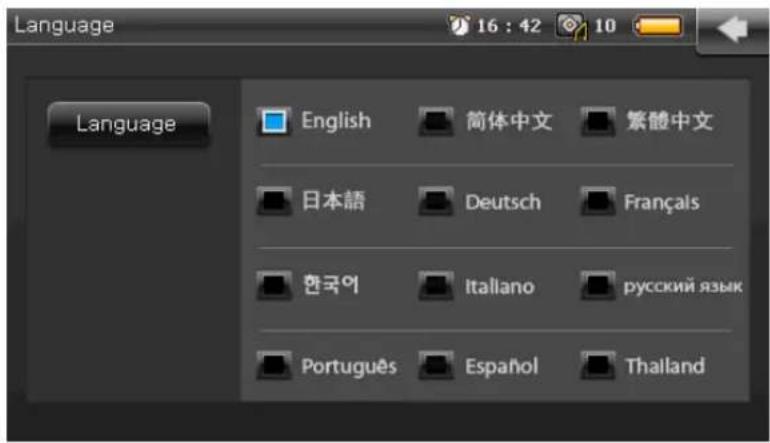The width and height of the screenshot is (770, 443).
Task: Click the Português label text
Action: tap(349, 367)
